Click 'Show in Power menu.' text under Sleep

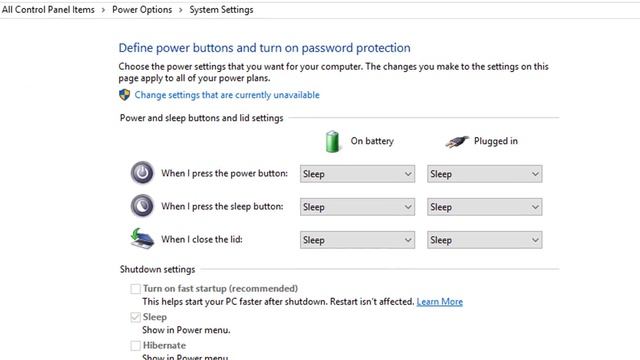(x=186, y=330)
